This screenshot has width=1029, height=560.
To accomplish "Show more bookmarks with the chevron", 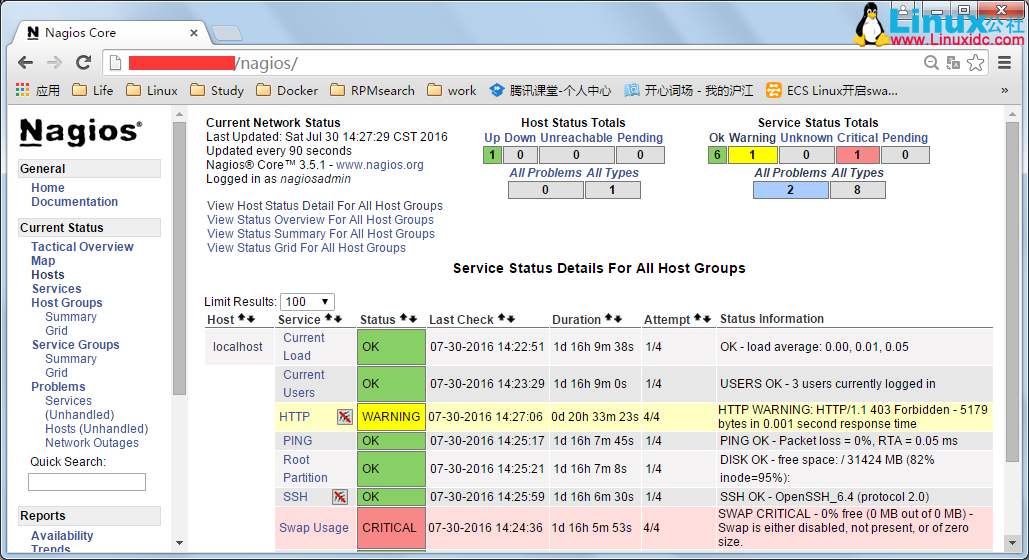I will 1005,91.
